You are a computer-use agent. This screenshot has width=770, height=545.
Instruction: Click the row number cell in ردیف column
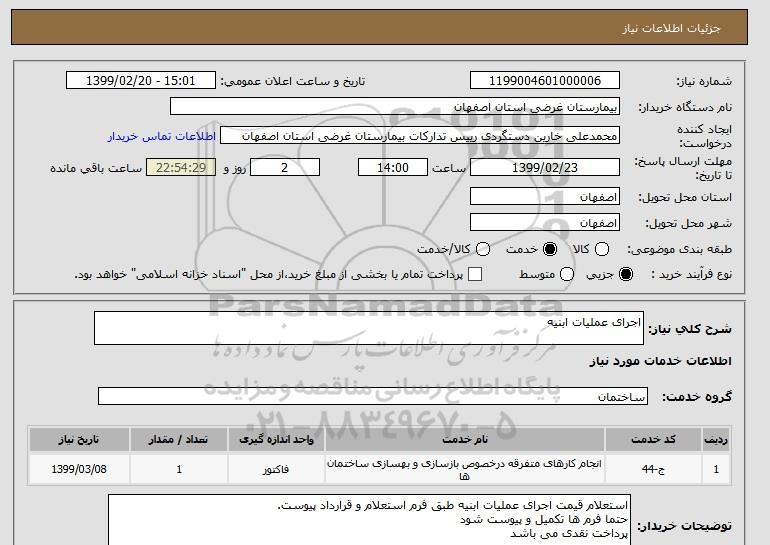(715, 469)
